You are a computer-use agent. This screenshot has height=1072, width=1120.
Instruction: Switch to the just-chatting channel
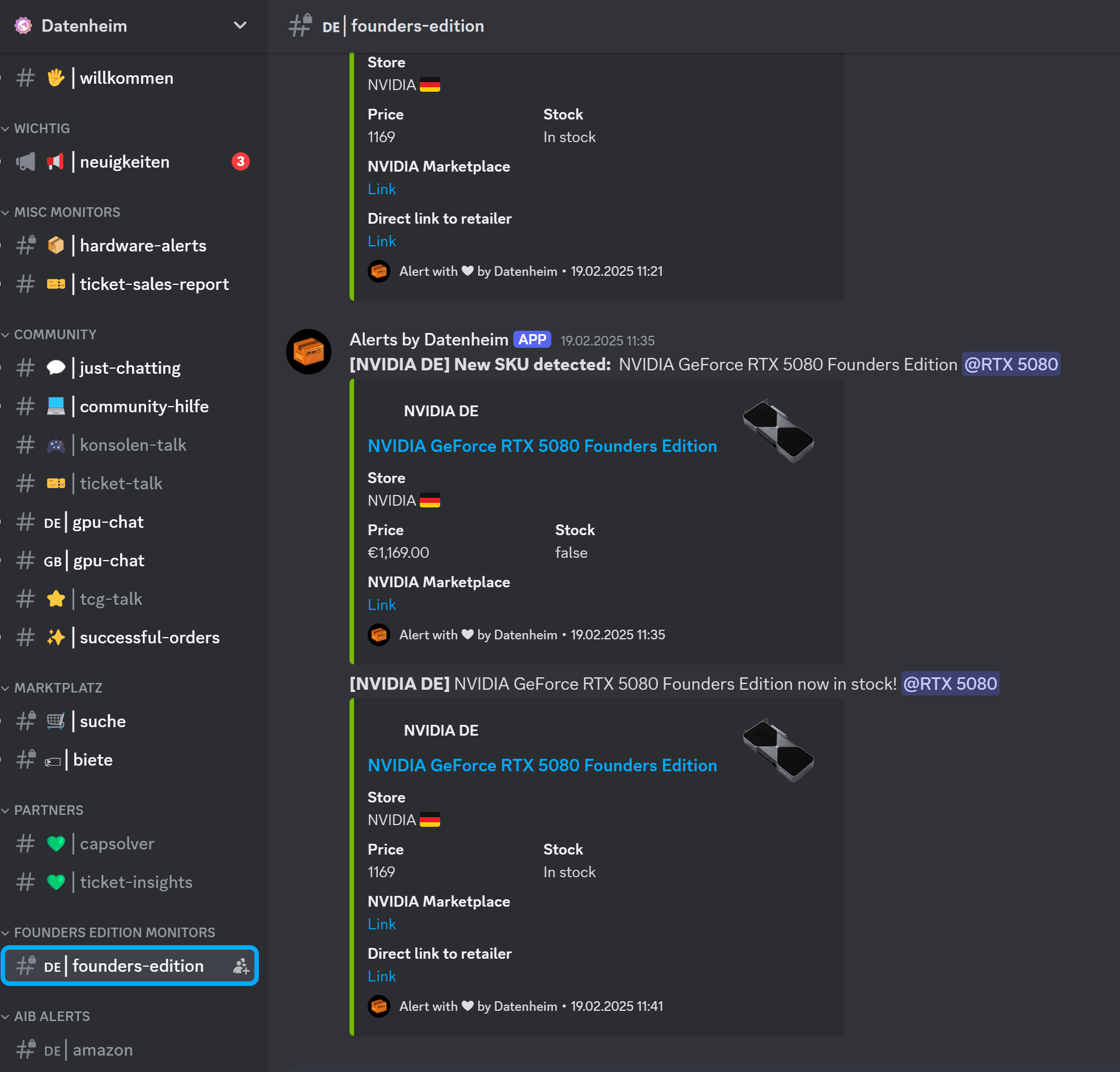pos(130,368)
